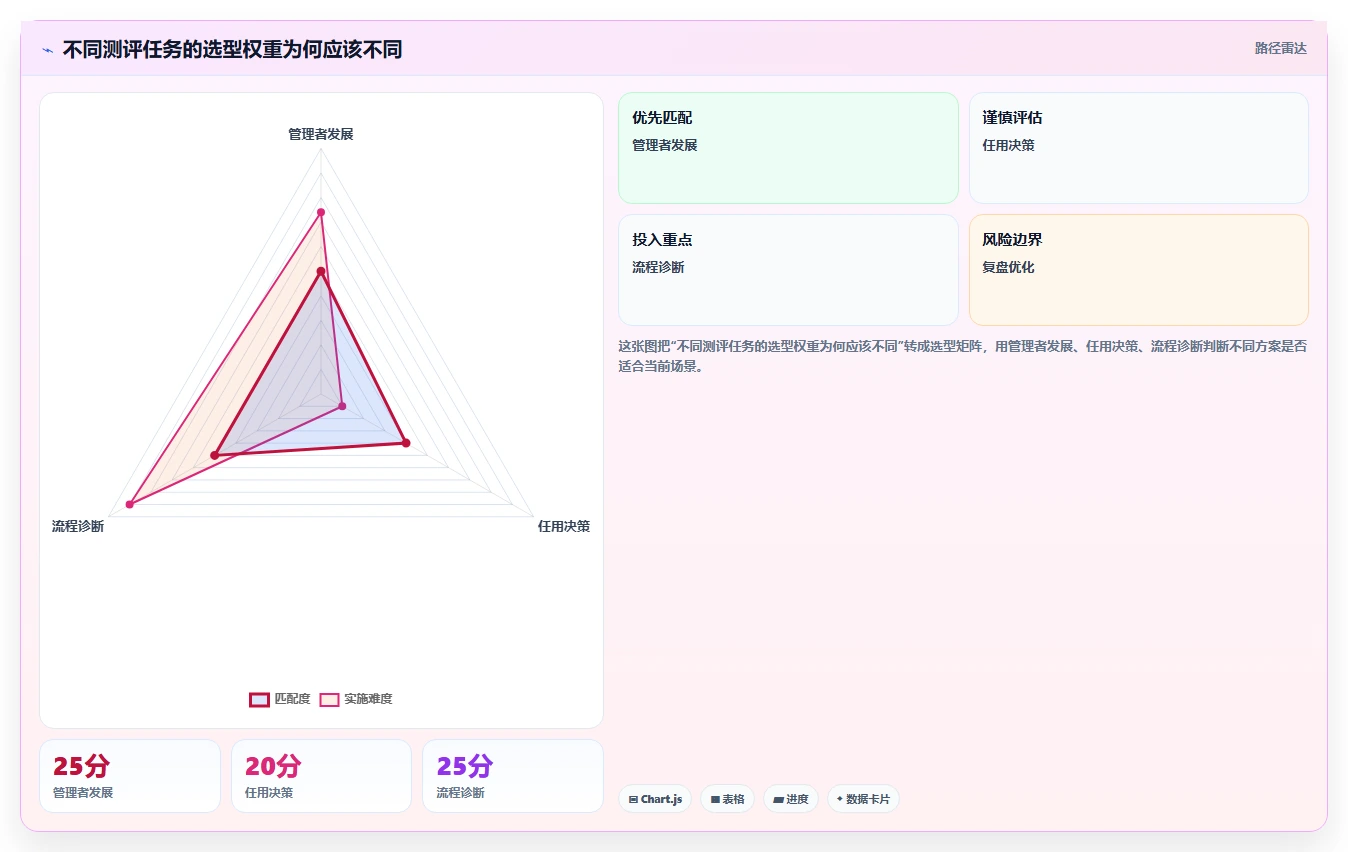
Task: Click the 匹配度 legend color box
Action: coord(259,699)
